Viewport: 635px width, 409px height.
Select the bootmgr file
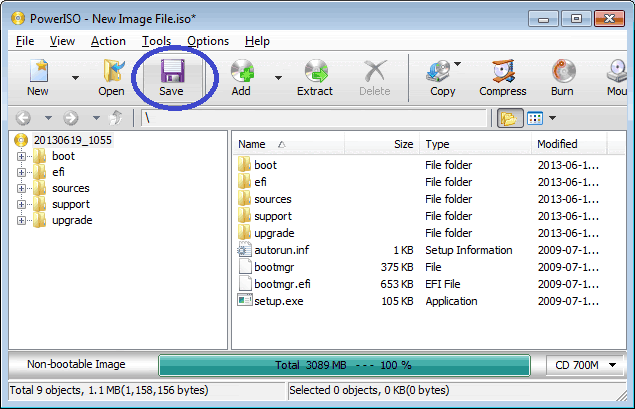274,267
